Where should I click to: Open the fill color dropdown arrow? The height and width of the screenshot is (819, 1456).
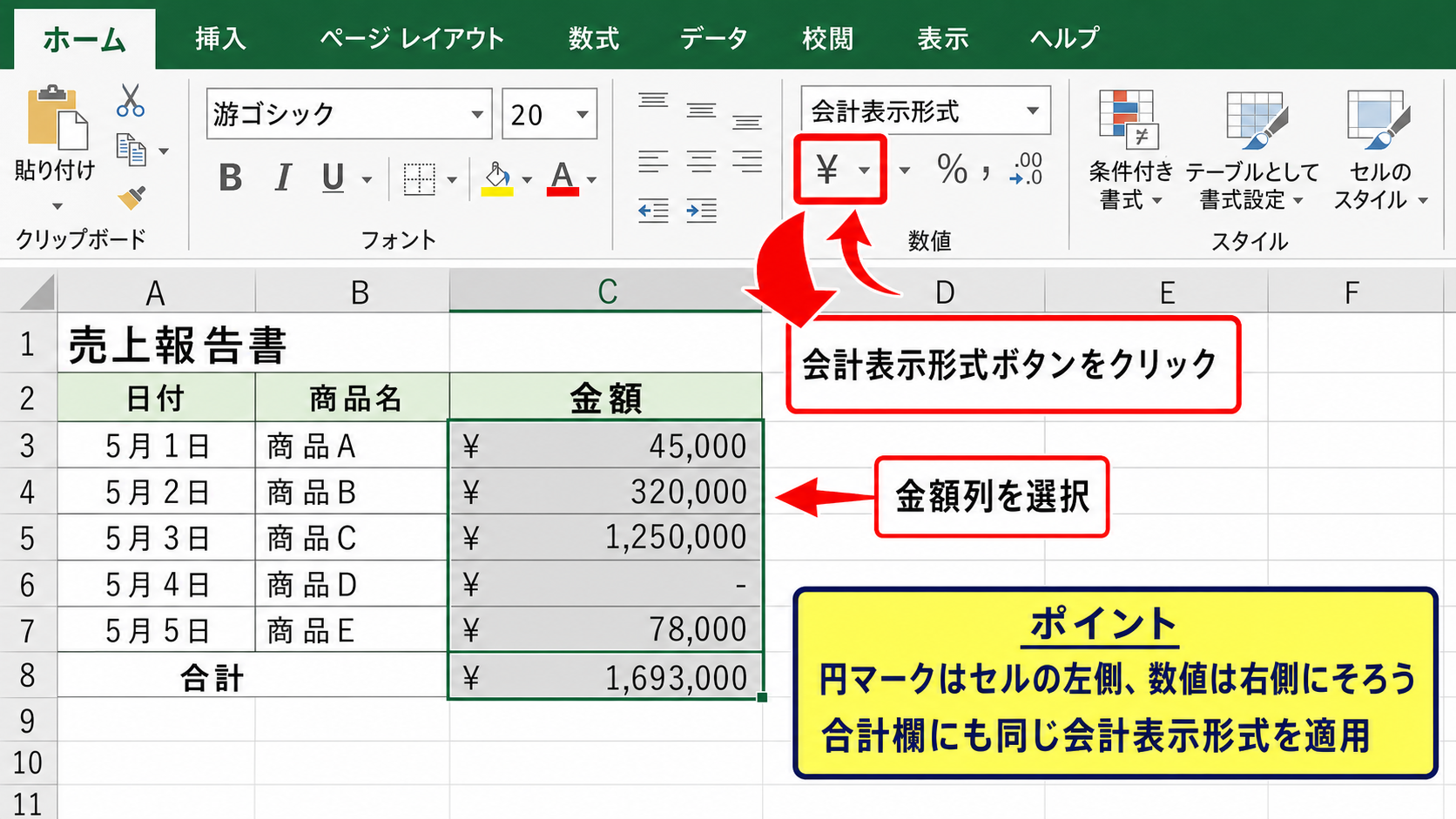coord(527,180)
